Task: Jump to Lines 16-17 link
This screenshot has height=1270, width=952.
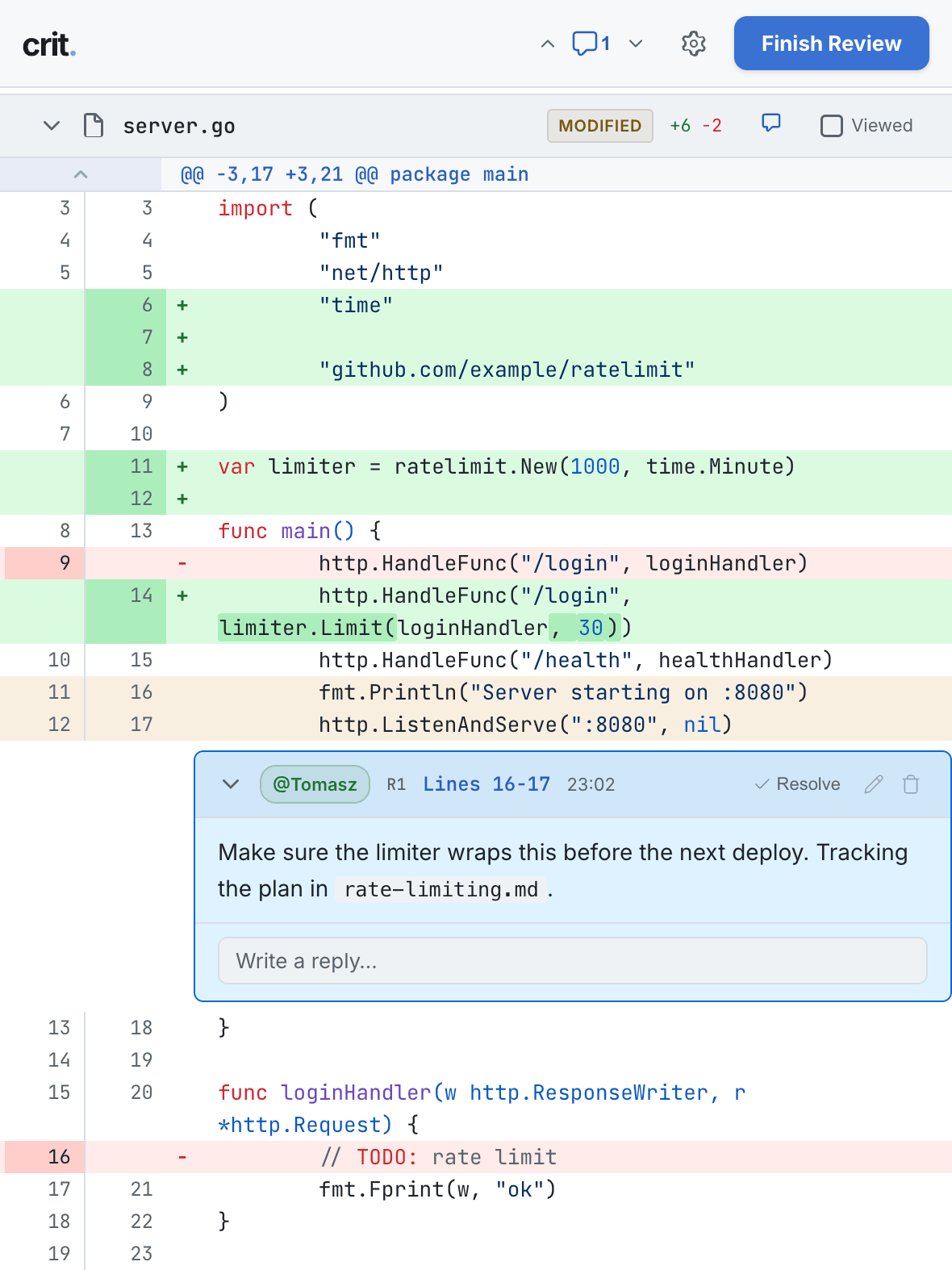Action: coord(486,784)
